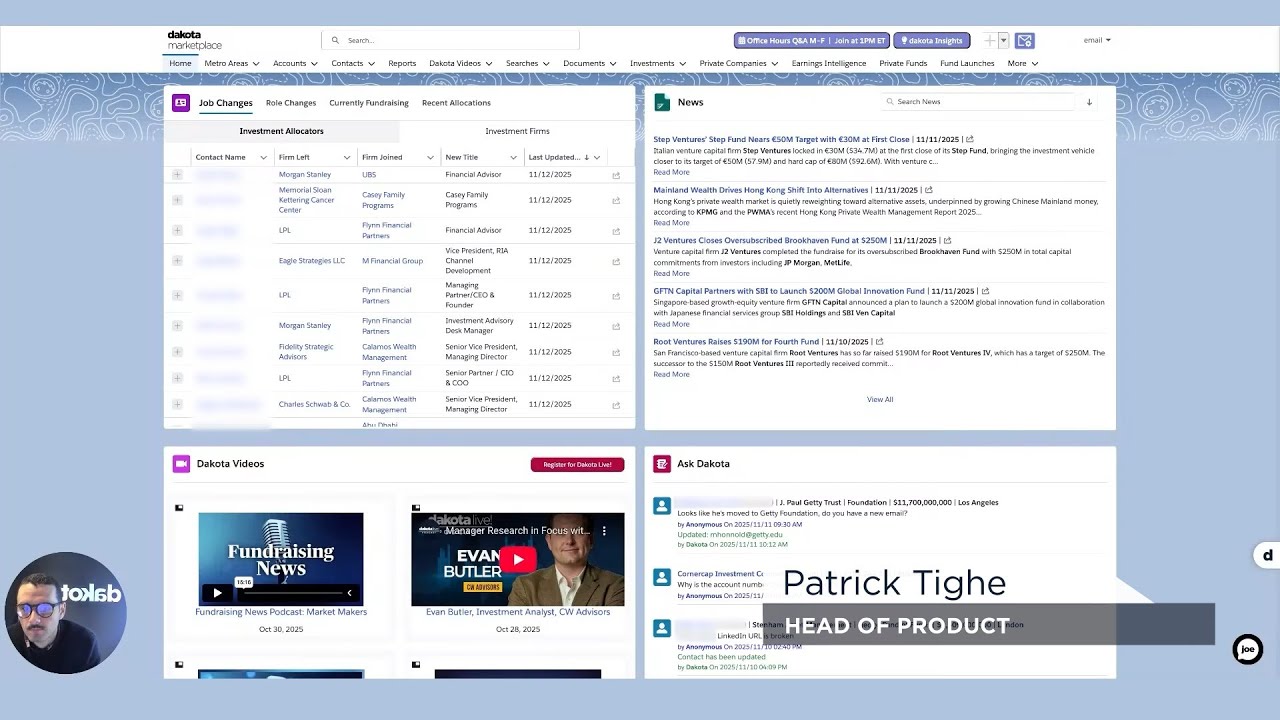Expand the Private Companies menu

click(774, 63)
